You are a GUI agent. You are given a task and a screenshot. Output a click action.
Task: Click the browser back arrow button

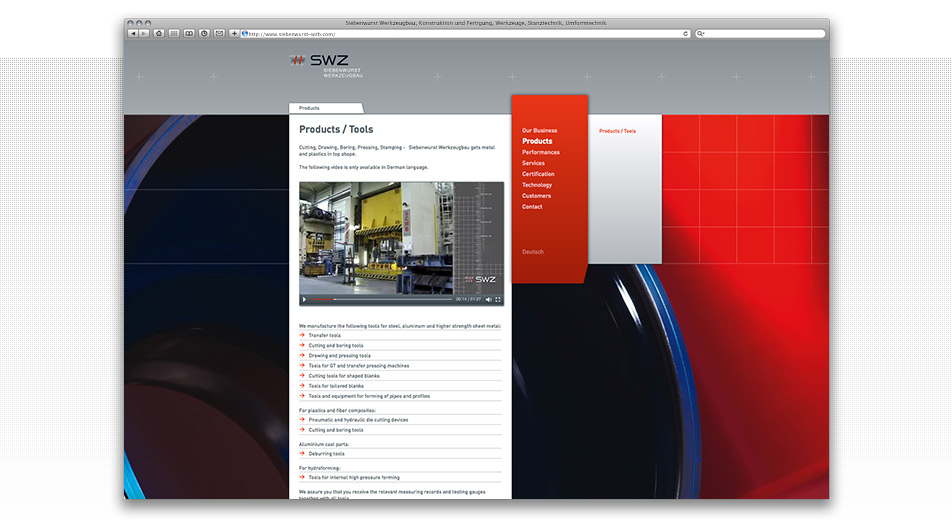pos(133,33)
